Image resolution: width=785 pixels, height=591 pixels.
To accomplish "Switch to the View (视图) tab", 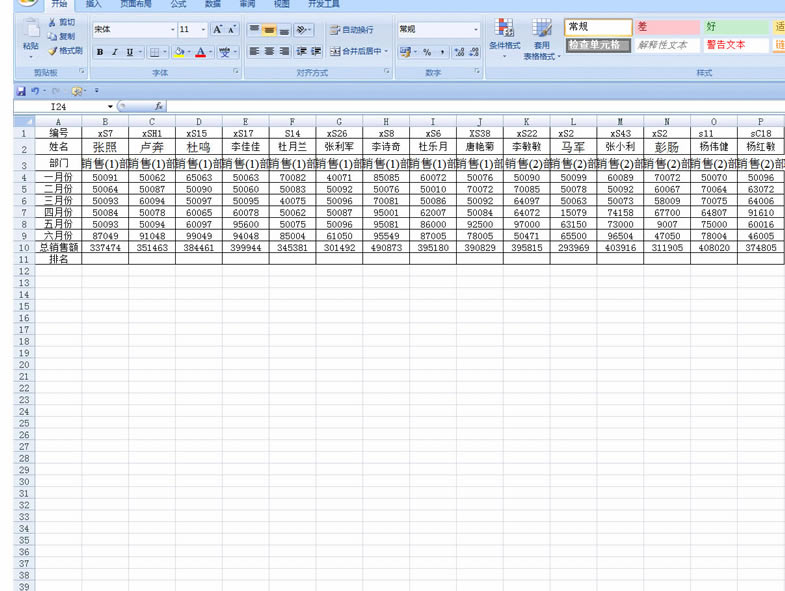I will pos(282,4).
